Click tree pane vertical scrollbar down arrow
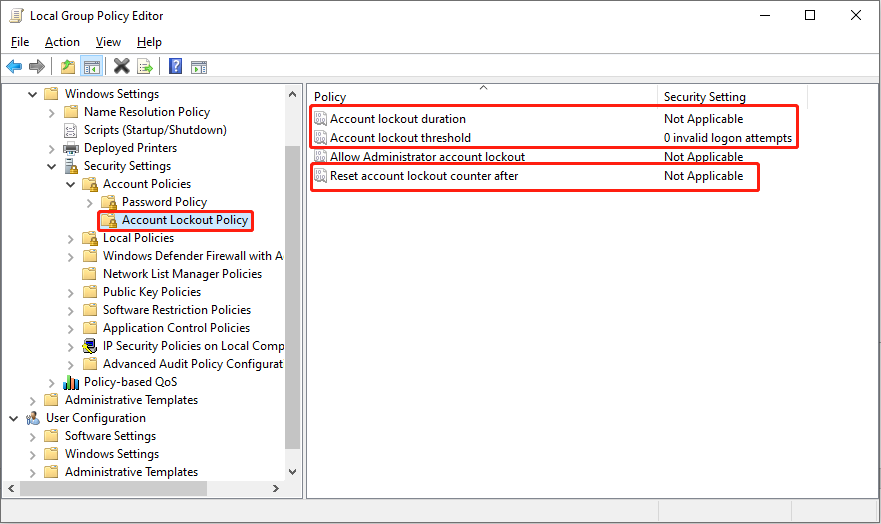 point(292,472)
